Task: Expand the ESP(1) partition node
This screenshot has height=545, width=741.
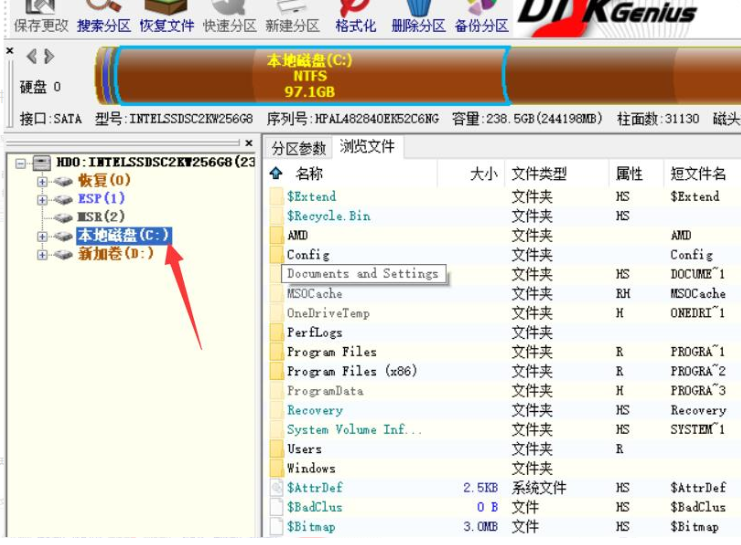Action: pos(42,200)
